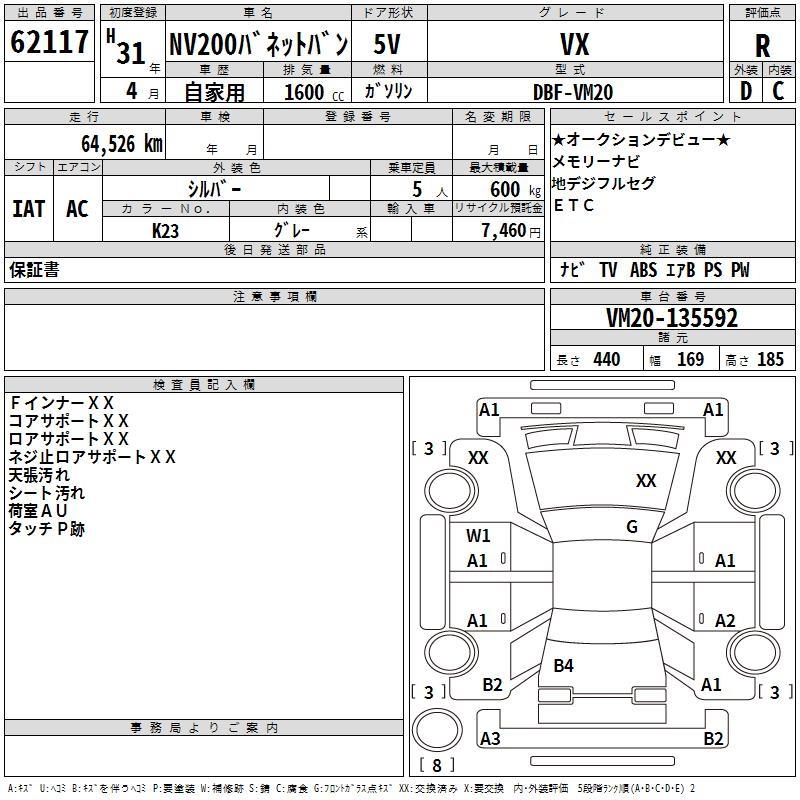The height and width of the screenshot is (800, 800).
Task: Click the damage code legend line
Action: [x=351, y=788]
